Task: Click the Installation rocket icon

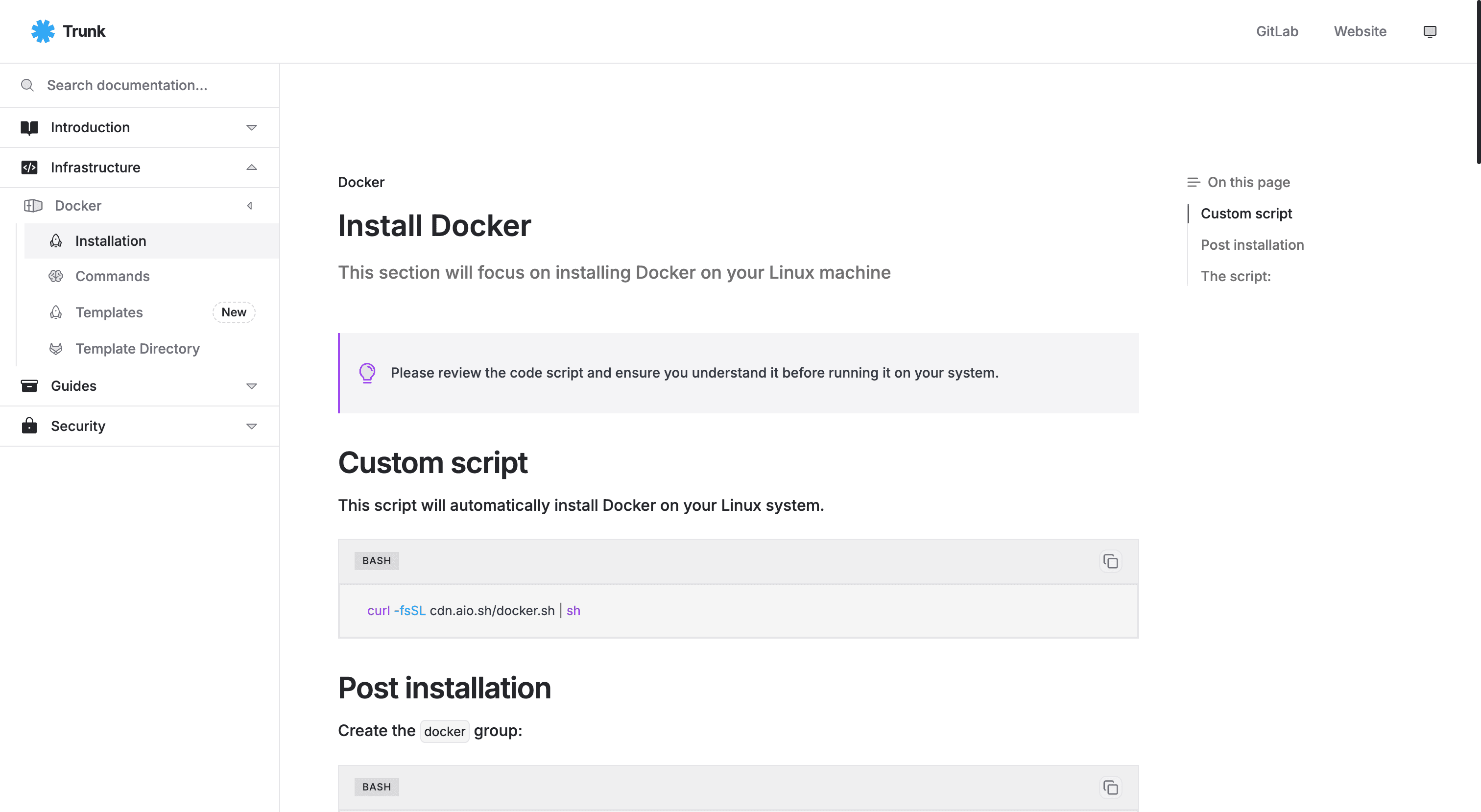Action: point(56,241)
